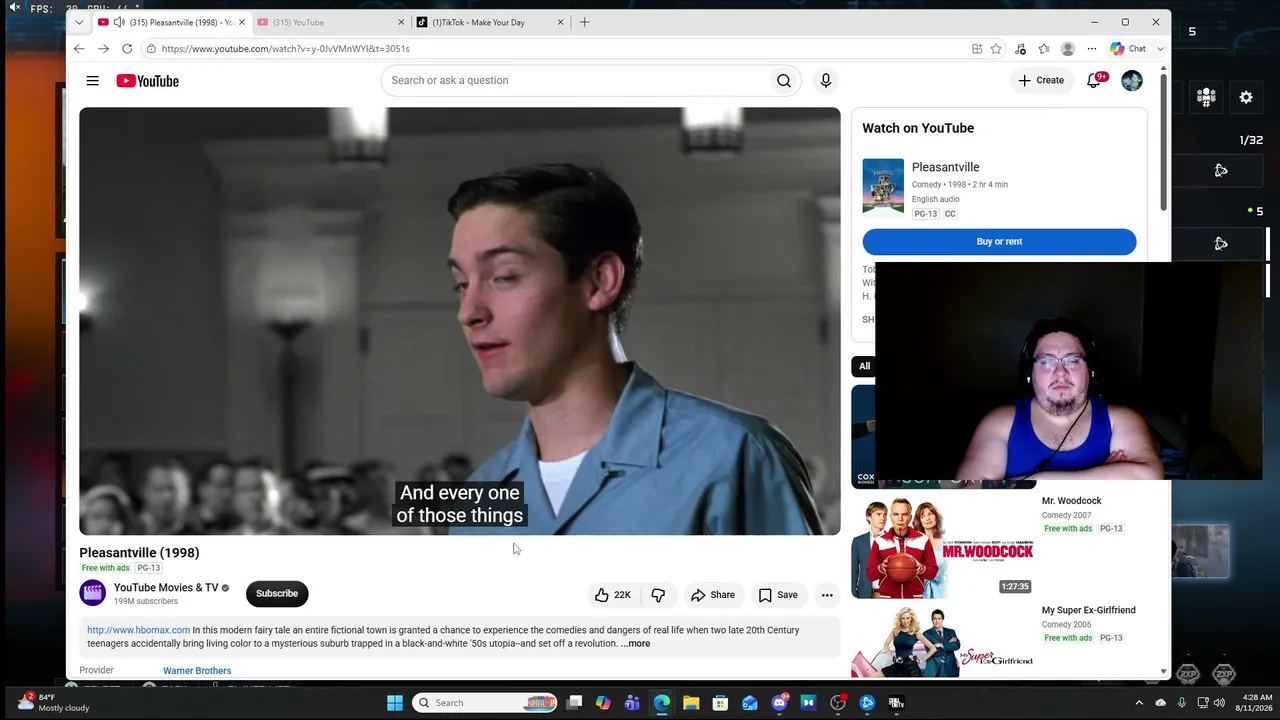Open Edge settings and more menu

click(1092, 49)
